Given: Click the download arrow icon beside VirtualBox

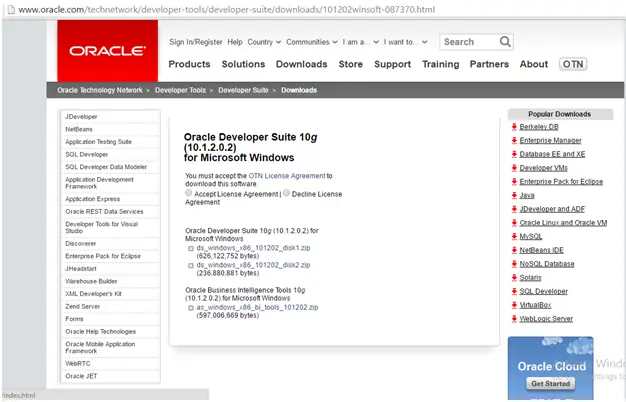Looking at the screenshot, I should pyautogui.click(x=514, y=305).
